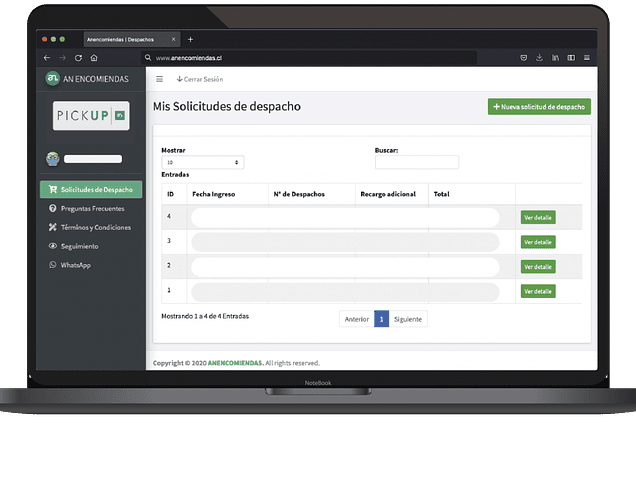Click the AN Encomiendas logo icon
Image resolution: width=636 pixels, height=477 pixels.
(x=52, y=79)
